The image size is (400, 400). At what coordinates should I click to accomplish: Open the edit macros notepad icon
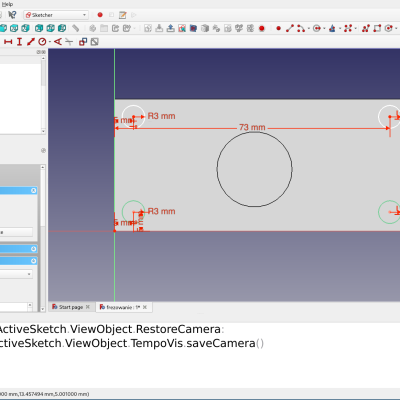pos(123,15)
